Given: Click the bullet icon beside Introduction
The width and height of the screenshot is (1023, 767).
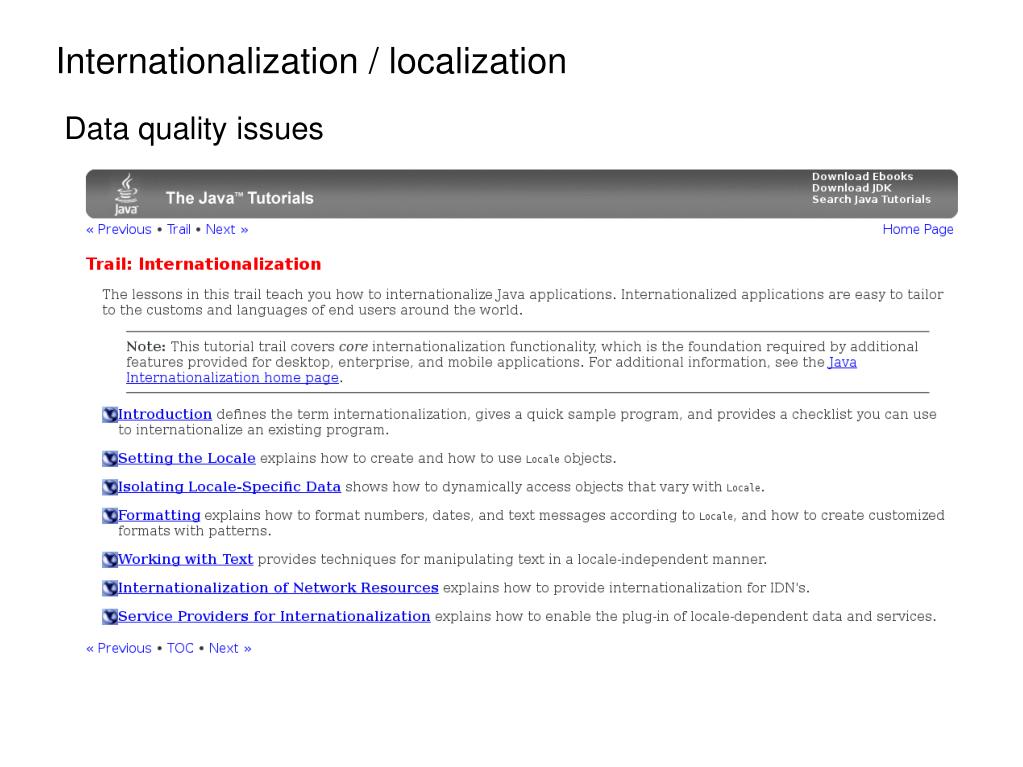Looking at the screenshot, I should tap(110, 415).
